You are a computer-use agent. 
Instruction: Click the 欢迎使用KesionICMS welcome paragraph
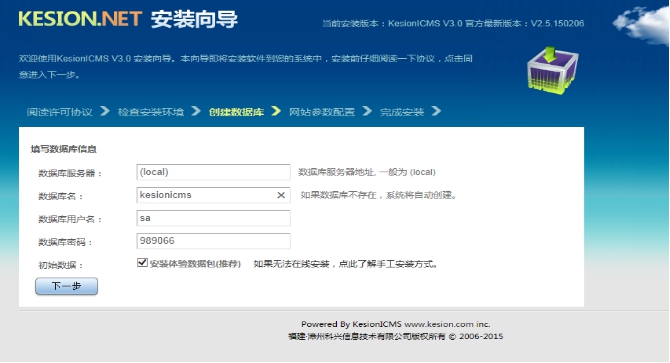point(245,66)
